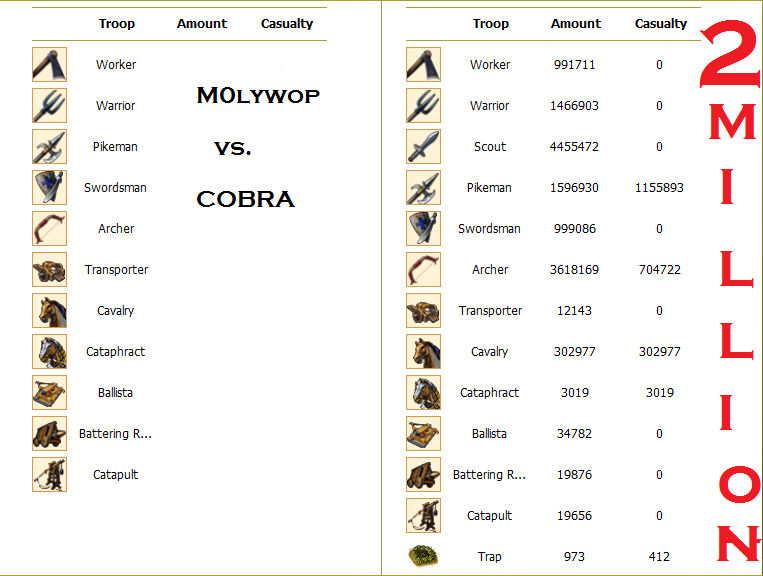The height and width of the screenshot is (576, 763).
Task: Click the Archer bow icon in right panel
Action: click(x=423, y=269)
